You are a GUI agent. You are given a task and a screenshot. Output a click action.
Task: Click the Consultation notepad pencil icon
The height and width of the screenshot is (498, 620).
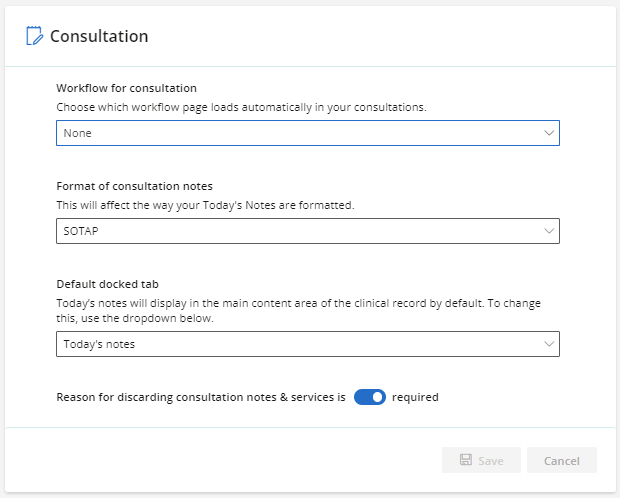point(34,36)
